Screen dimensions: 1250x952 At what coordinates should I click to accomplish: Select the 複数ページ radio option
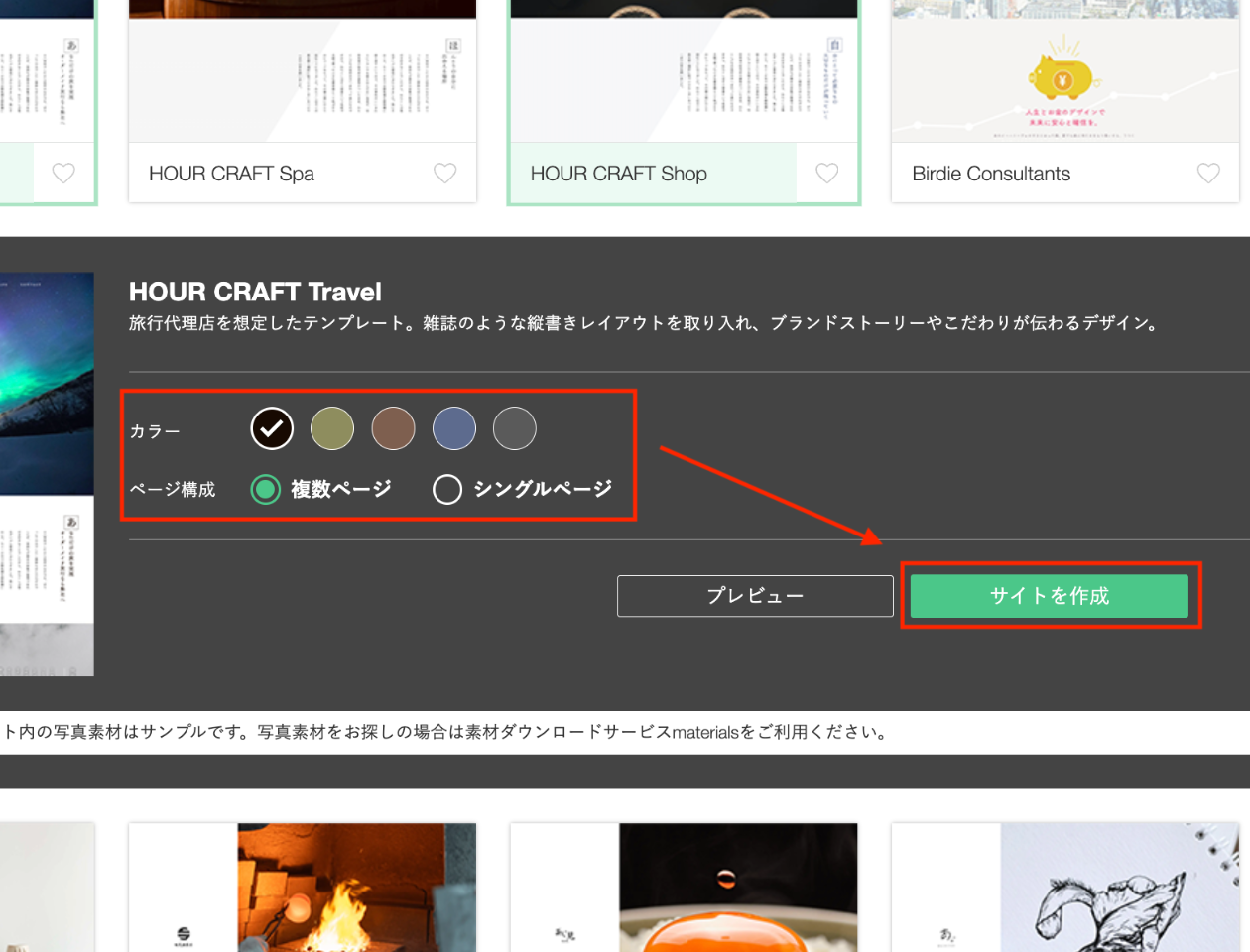[266, 489]
